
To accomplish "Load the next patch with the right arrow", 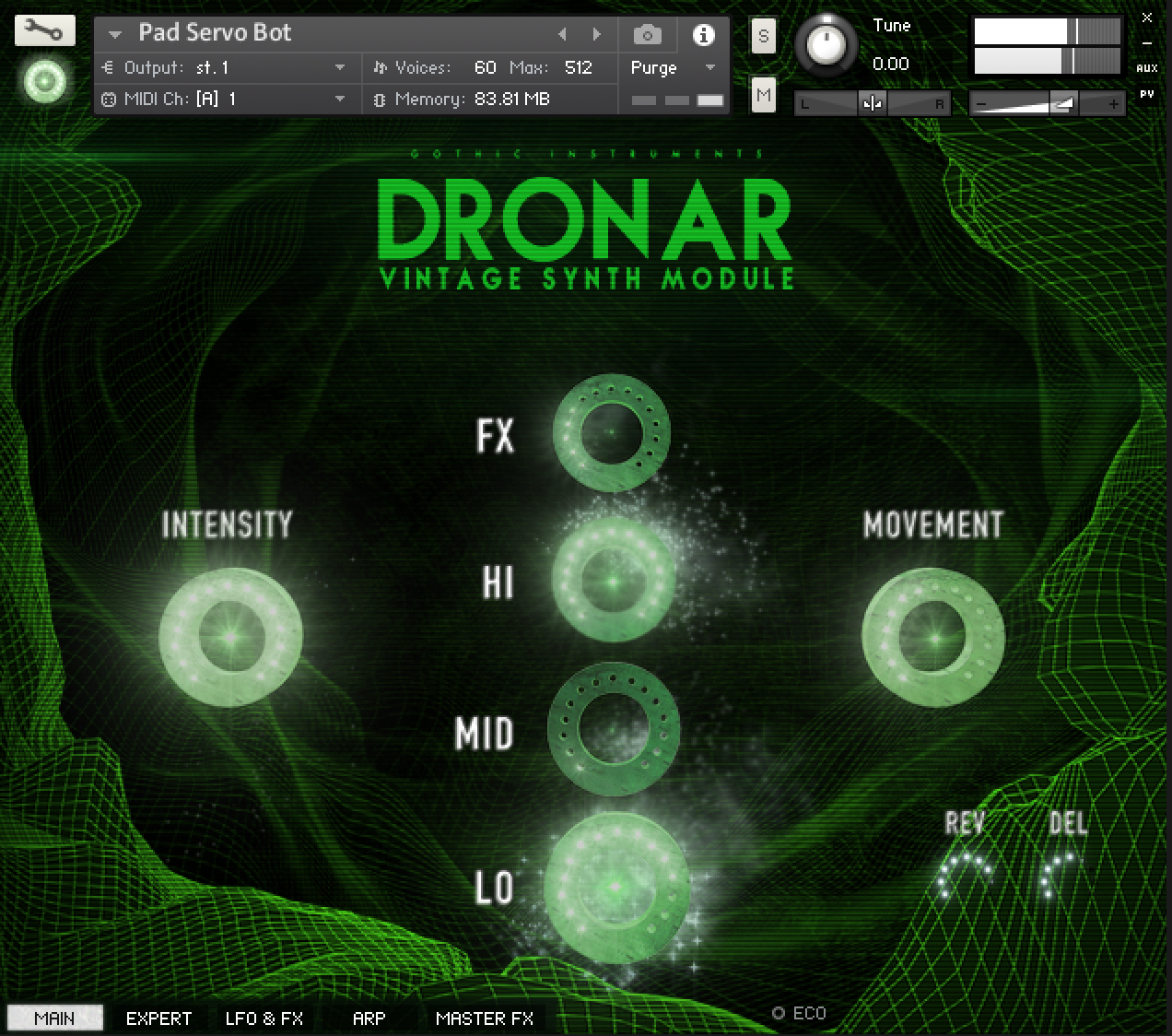I will [595, 33].
